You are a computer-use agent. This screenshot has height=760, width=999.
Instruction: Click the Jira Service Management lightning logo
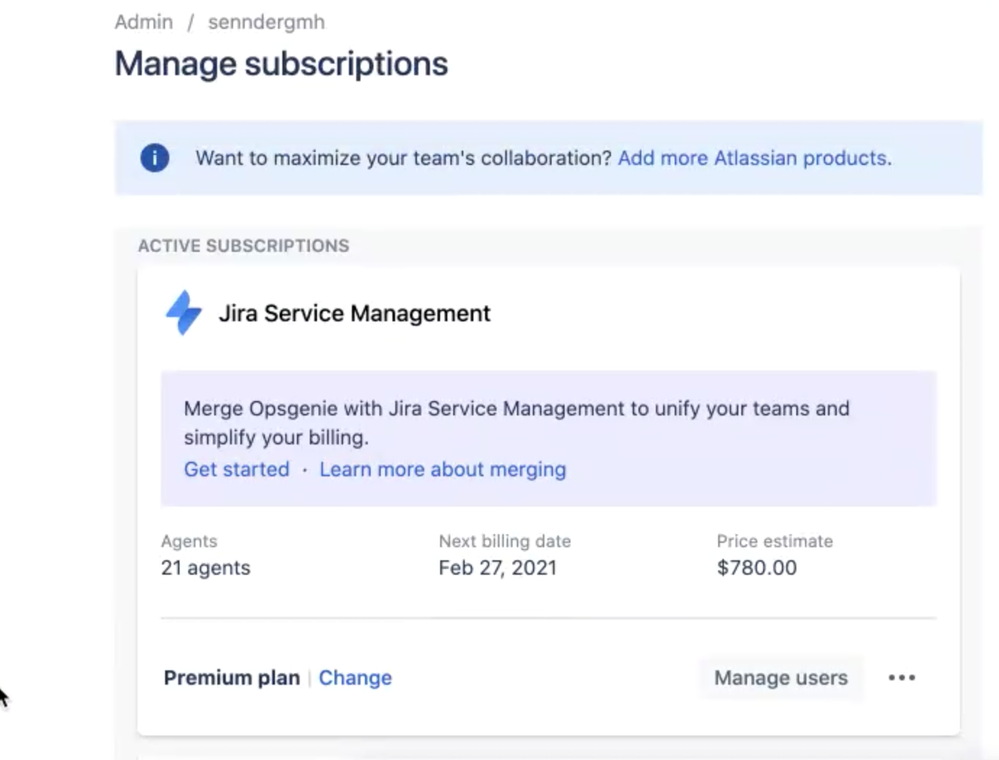pos(183,313)
